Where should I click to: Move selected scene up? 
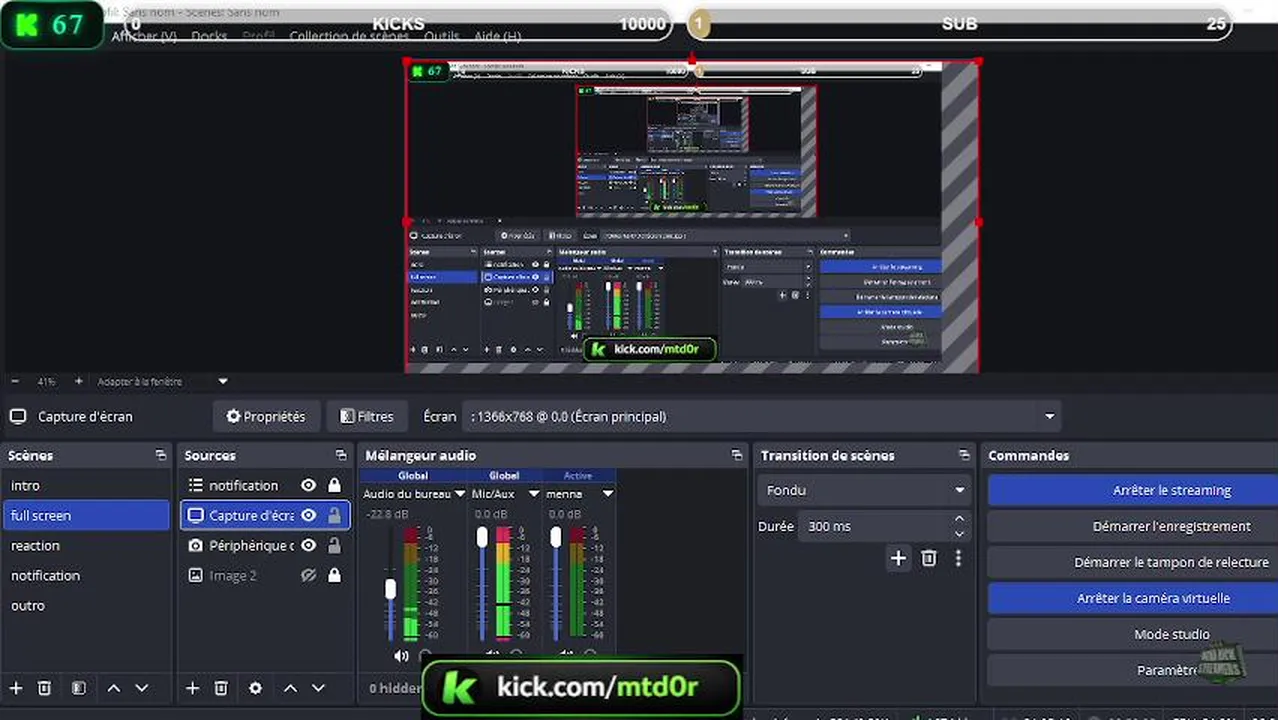click(x=114, y=688)
